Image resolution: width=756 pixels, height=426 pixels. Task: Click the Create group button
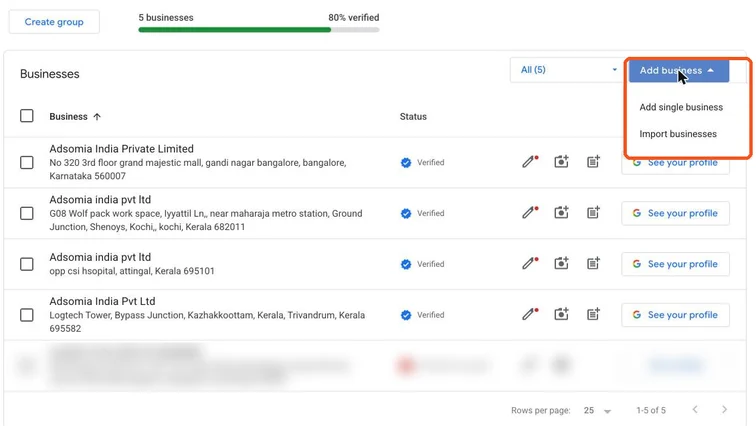[54, 22]
